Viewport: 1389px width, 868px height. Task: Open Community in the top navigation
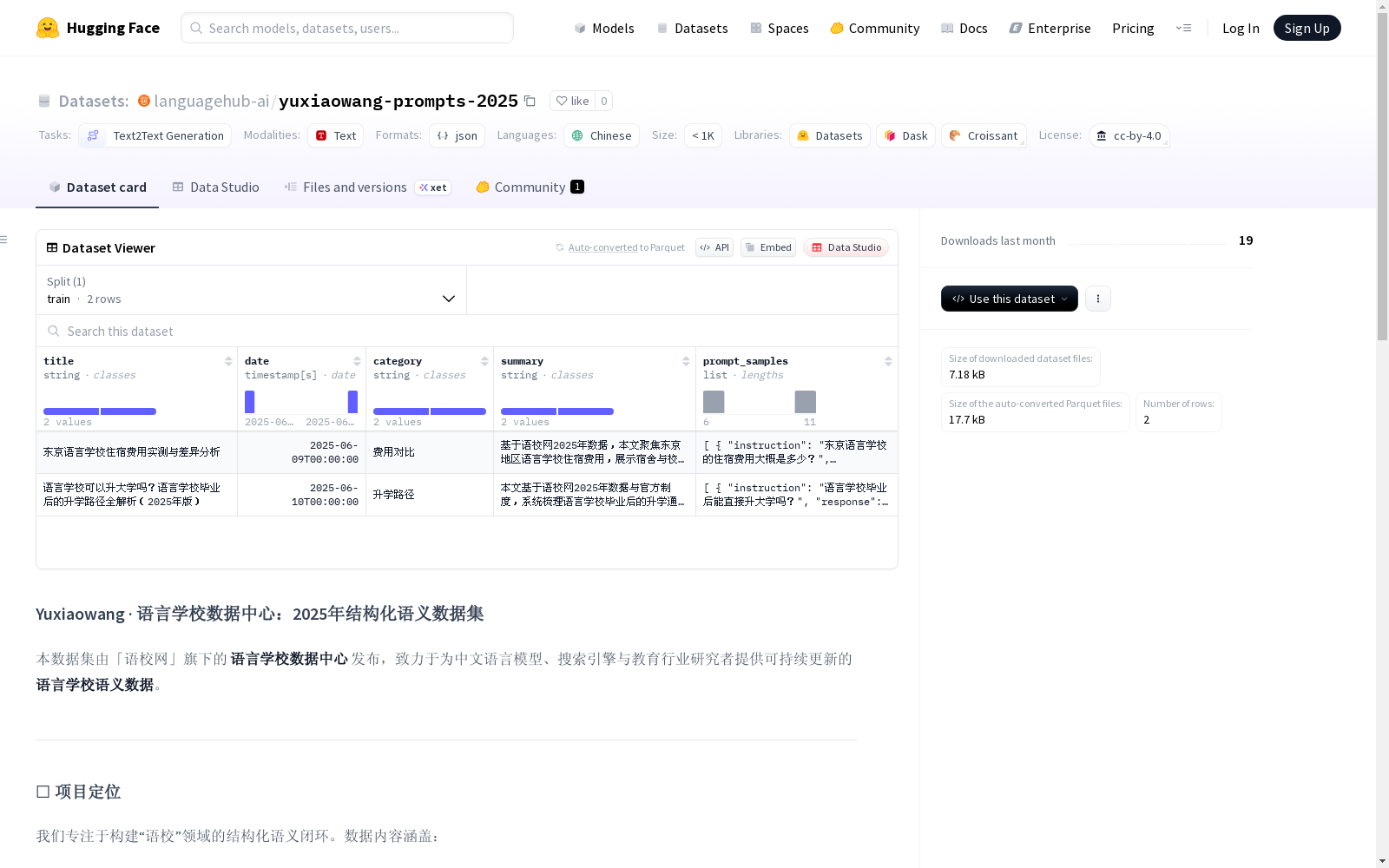(x=874, y=28)
